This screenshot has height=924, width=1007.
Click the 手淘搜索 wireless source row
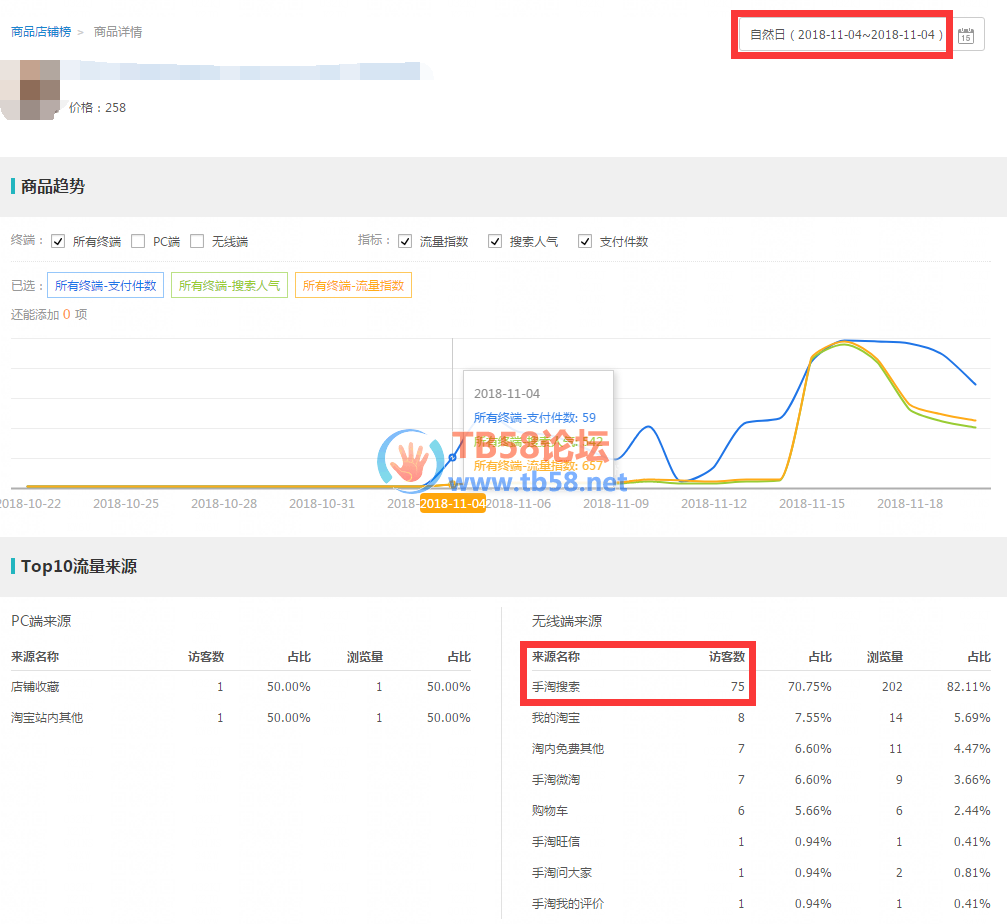click(x=761, y=686)
